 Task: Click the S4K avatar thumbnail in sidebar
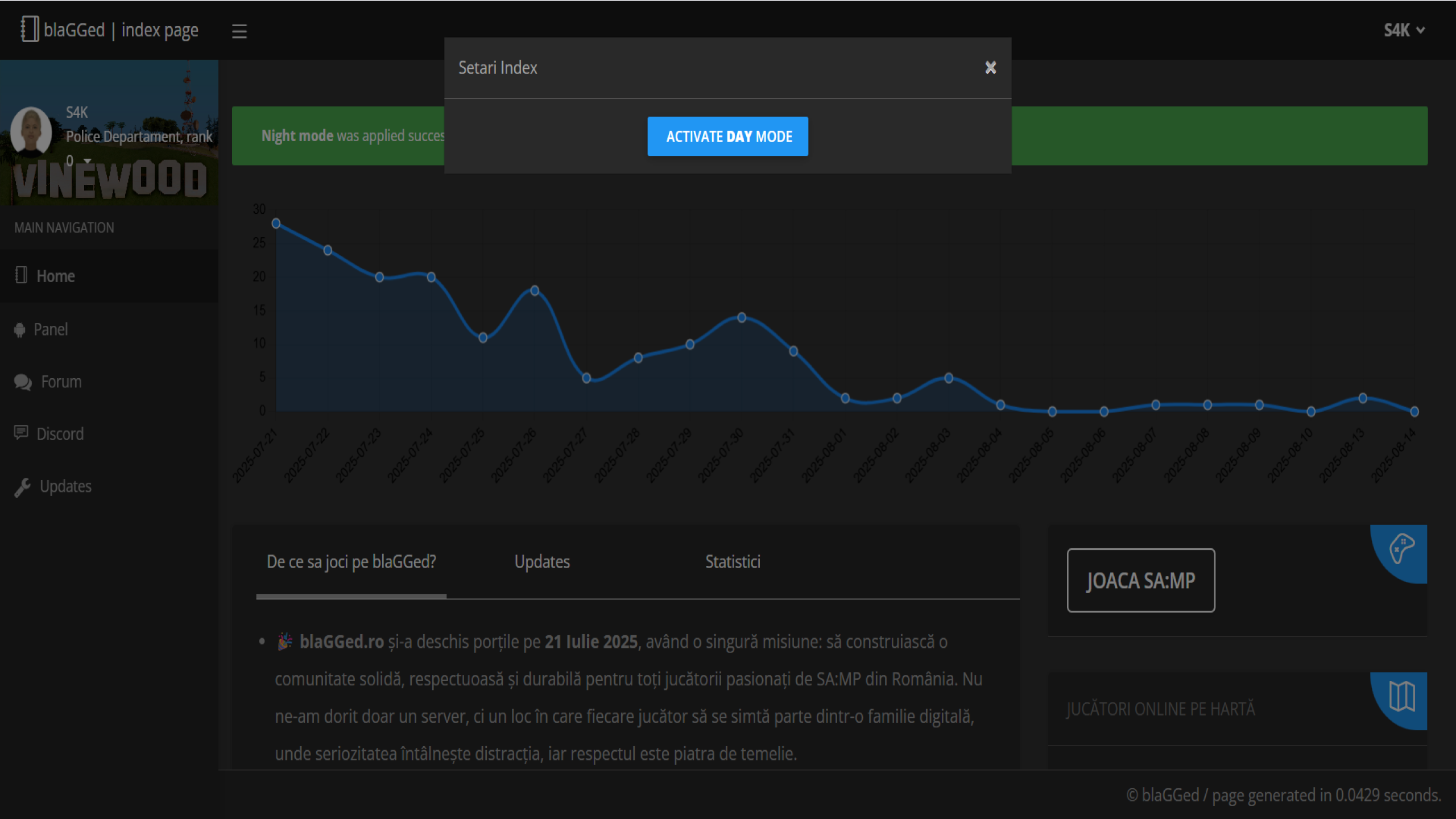pos(31,131)
